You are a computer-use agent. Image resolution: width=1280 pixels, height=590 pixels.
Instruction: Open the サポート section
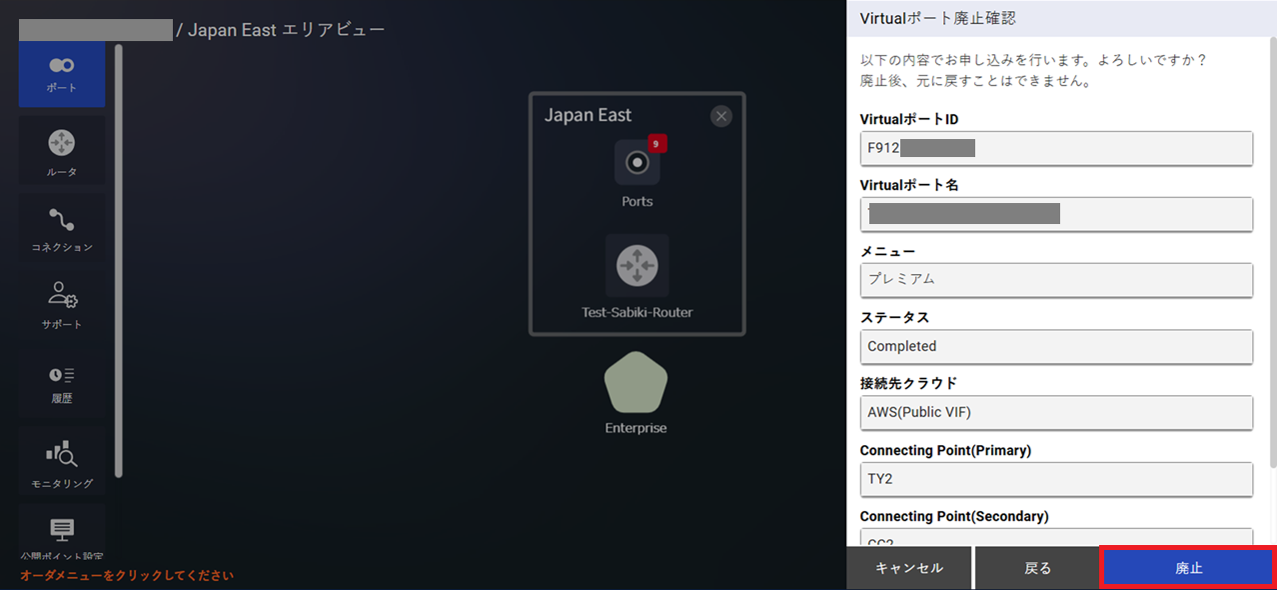(x=61, y=305)
